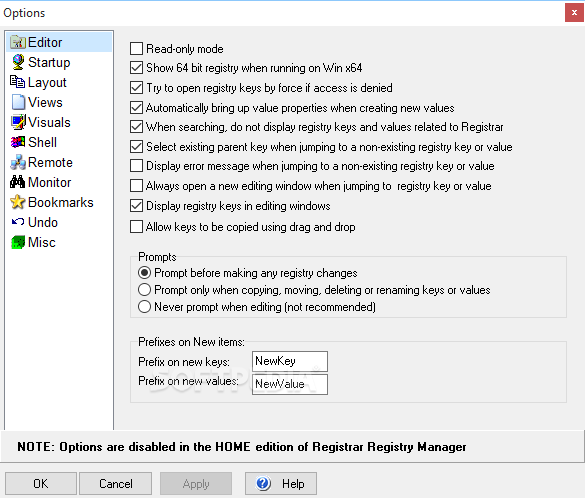
Task: Open the Editor options page
Action: coord(59,42)
